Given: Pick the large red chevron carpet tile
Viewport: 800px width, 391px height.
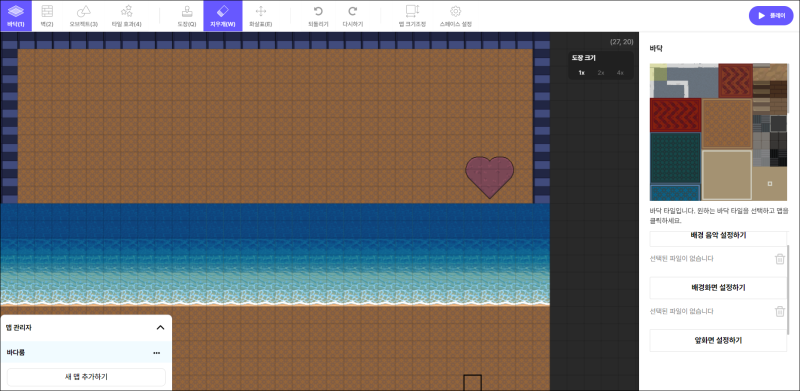Looking at the screenshot, I should (x=675, y=115).
